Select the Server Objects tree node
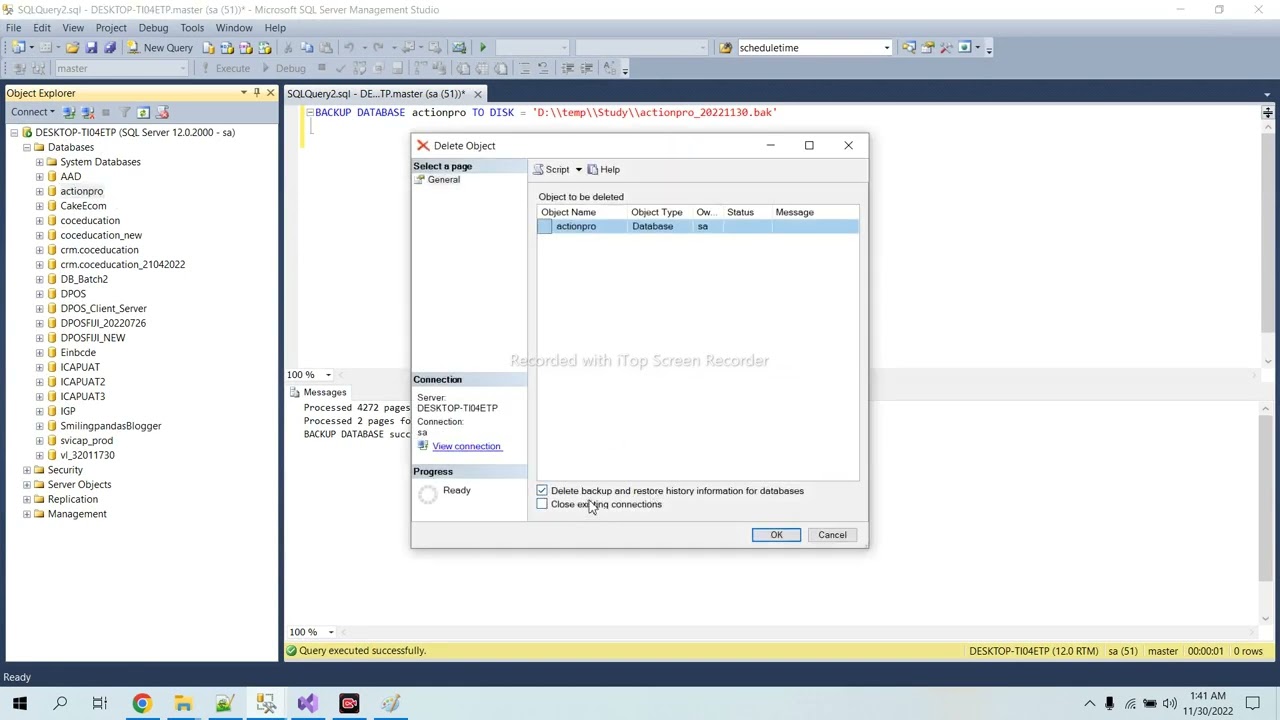The image size is (1280, 720). (x=79, y=485)
